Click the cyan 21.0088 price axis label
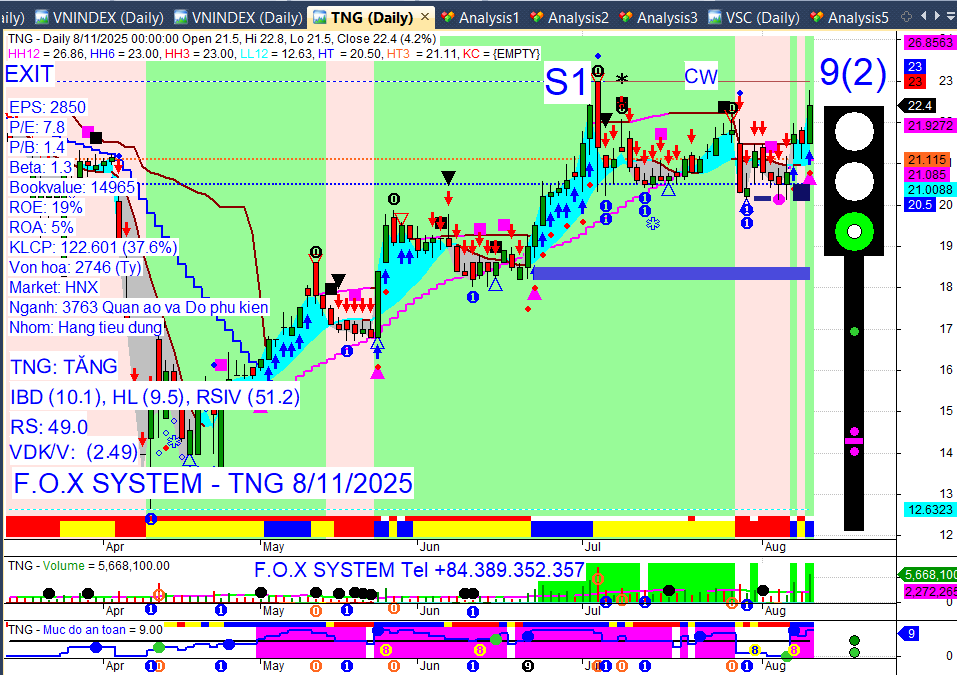 [x=930, y=190]
